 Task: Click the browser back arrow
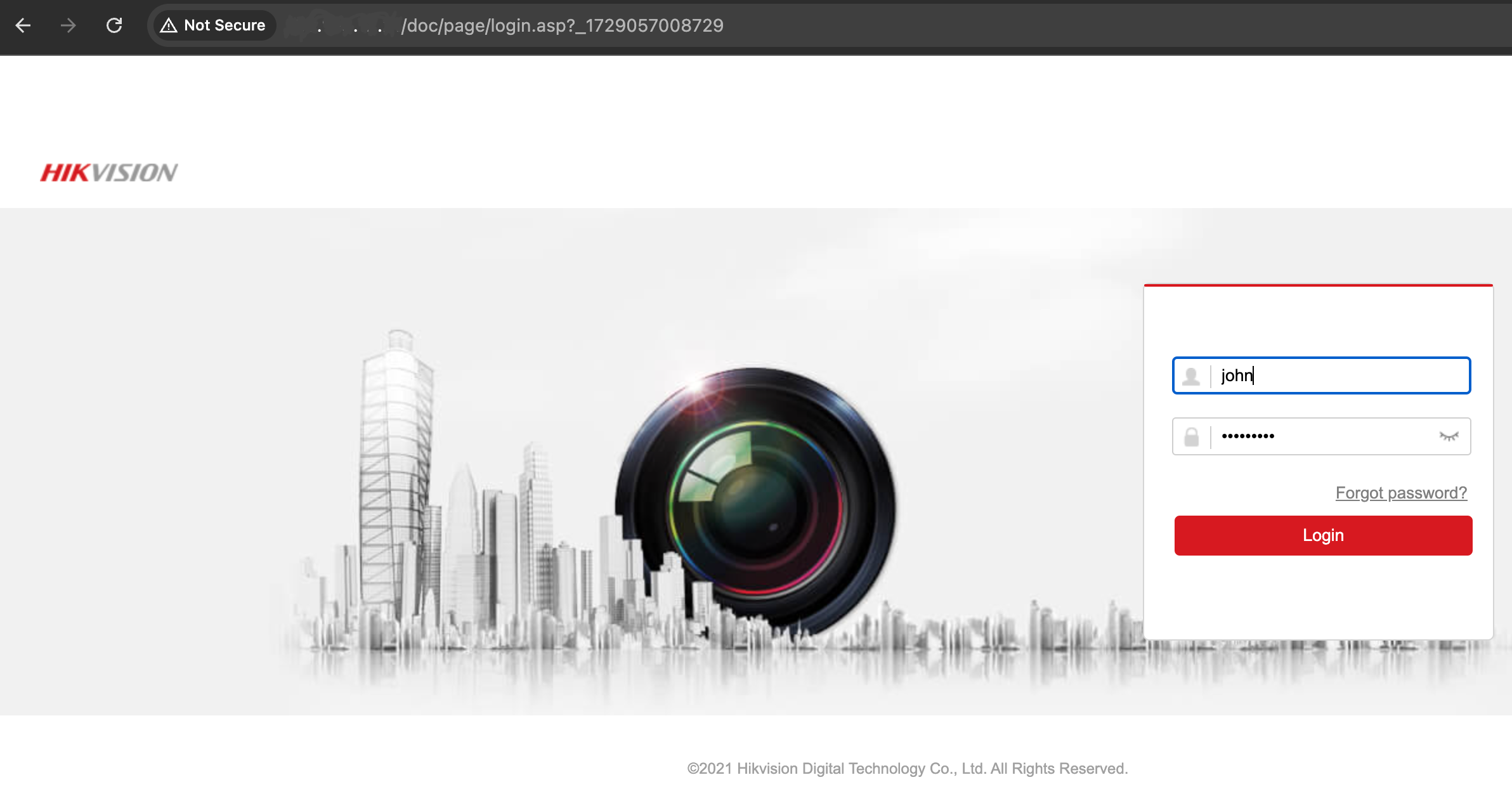click(23, 25)
